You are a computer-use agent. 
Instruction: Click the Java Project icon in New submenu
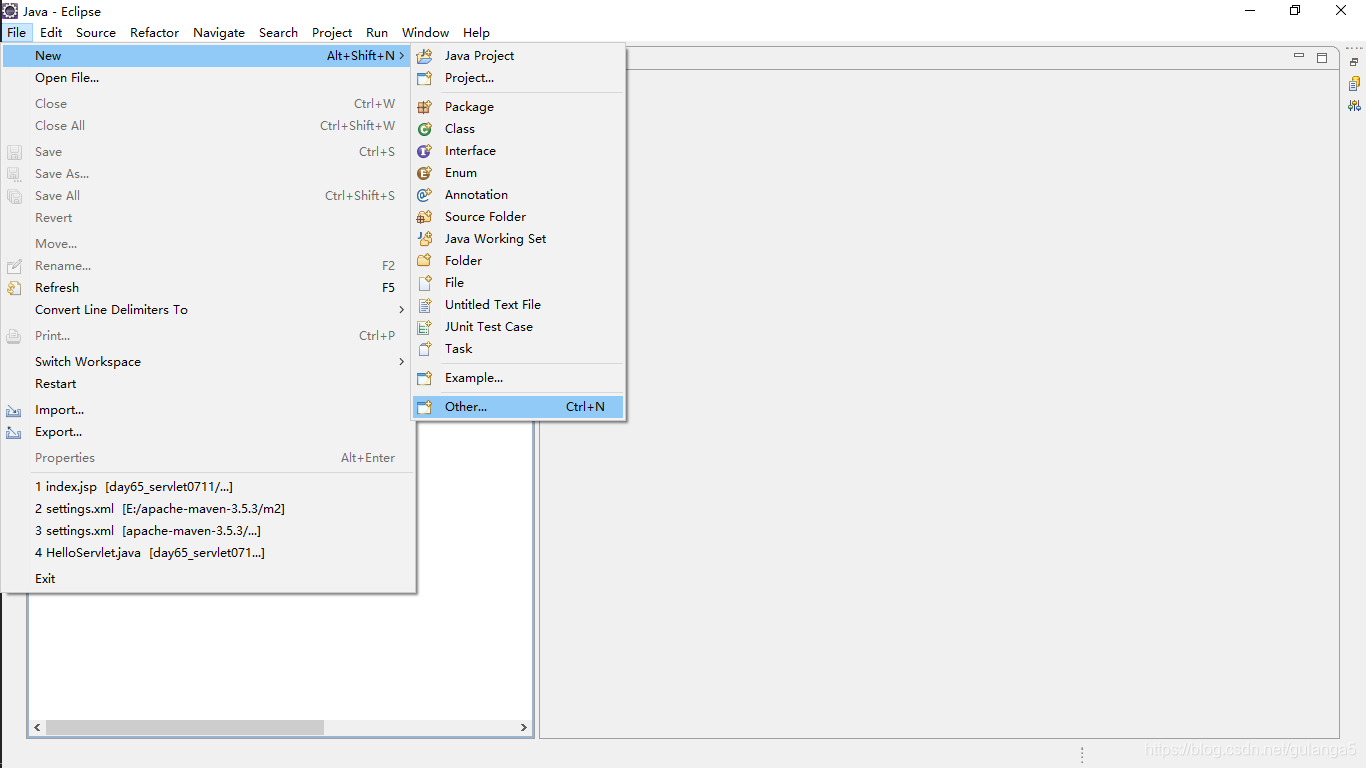(x=425, y=56)
